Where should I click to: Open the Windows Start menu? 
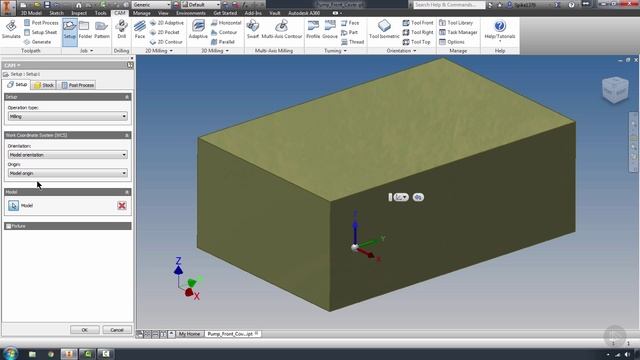10,353
